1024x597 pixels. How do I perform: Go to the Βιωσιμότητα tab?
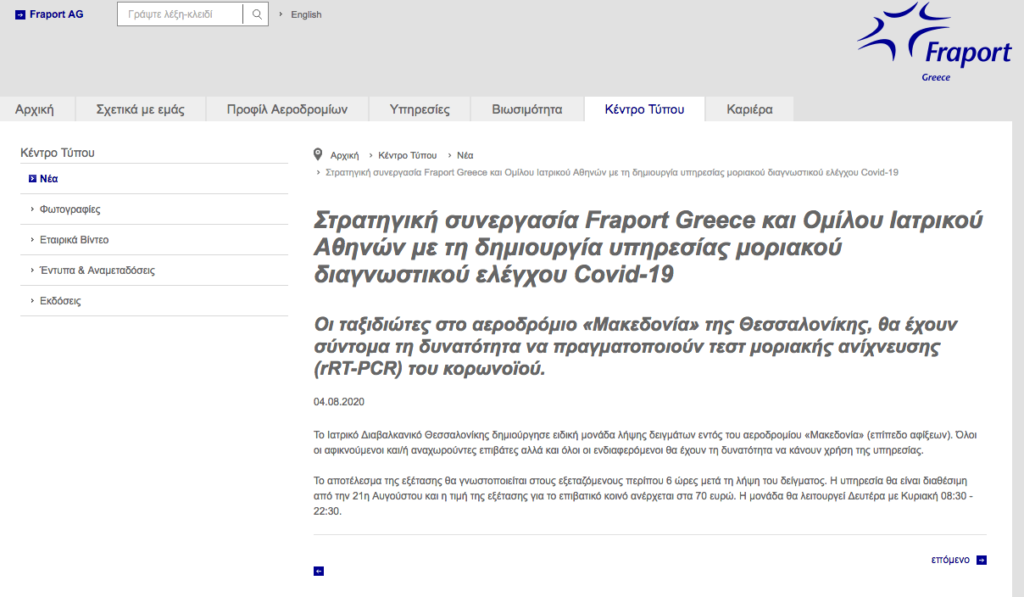tap(527, 109)
